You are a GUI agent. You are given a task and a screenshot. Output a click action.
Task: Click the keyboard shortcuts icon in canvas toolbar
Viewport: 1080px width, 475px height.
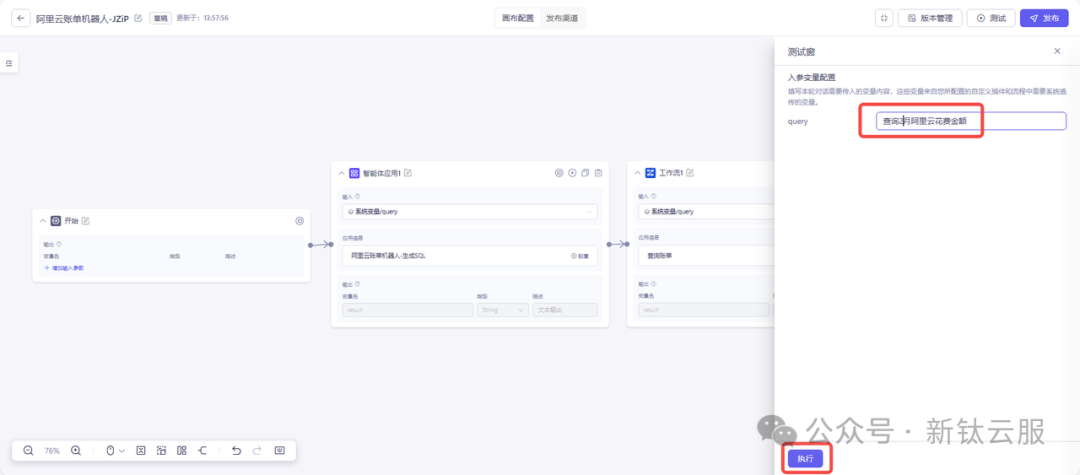(280, 450)
